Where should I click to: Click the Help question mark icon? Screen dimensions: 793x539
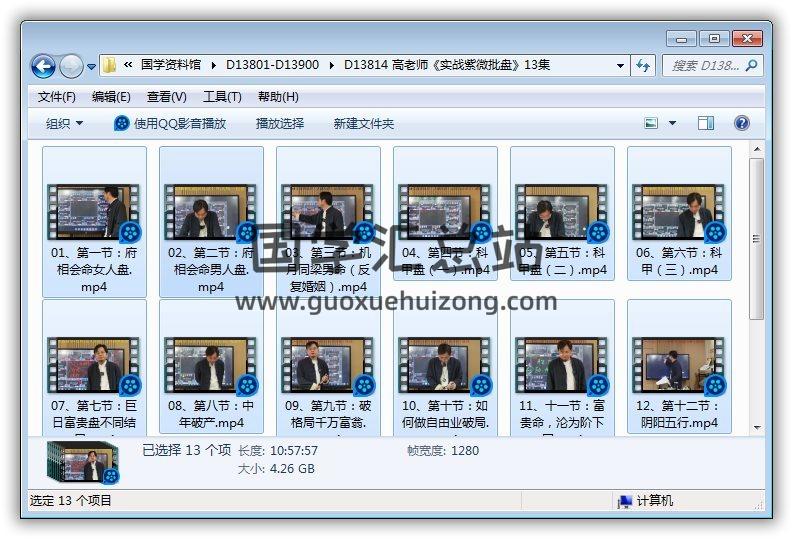[x=741, y=123]
